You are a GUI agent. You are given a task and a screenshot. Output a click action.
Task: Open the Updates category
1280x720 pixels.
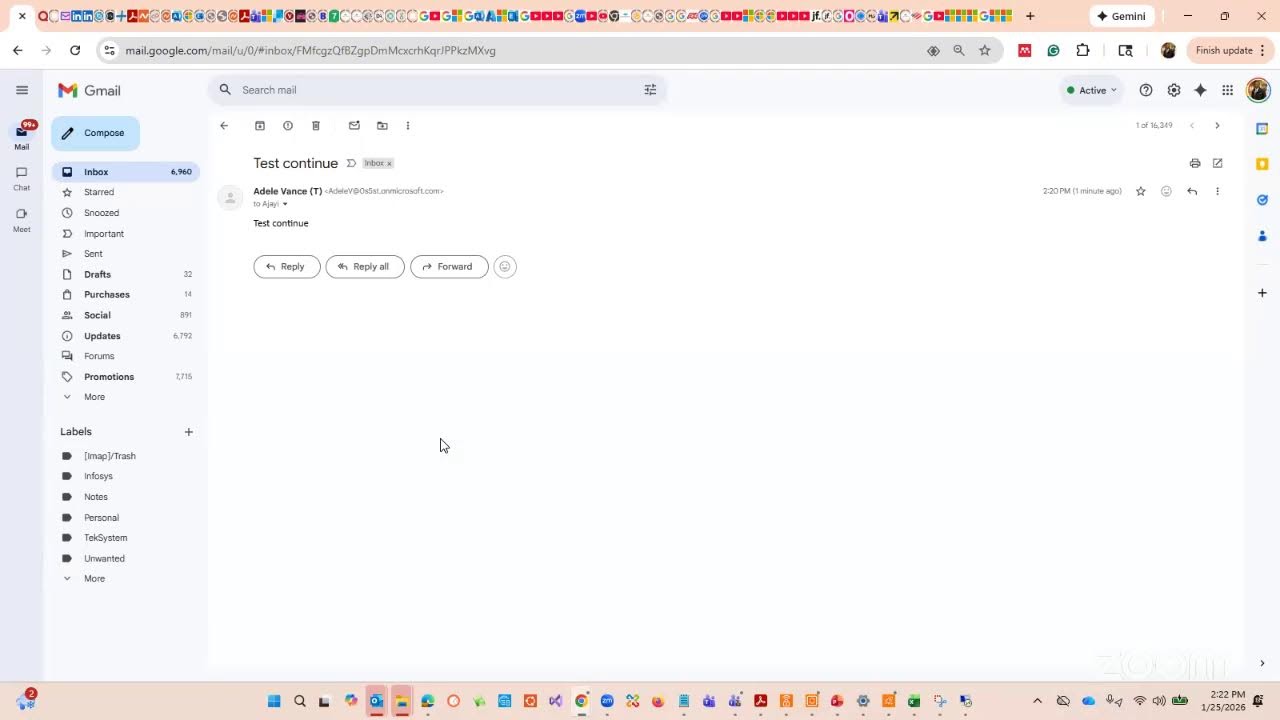(x=126, y=336)
